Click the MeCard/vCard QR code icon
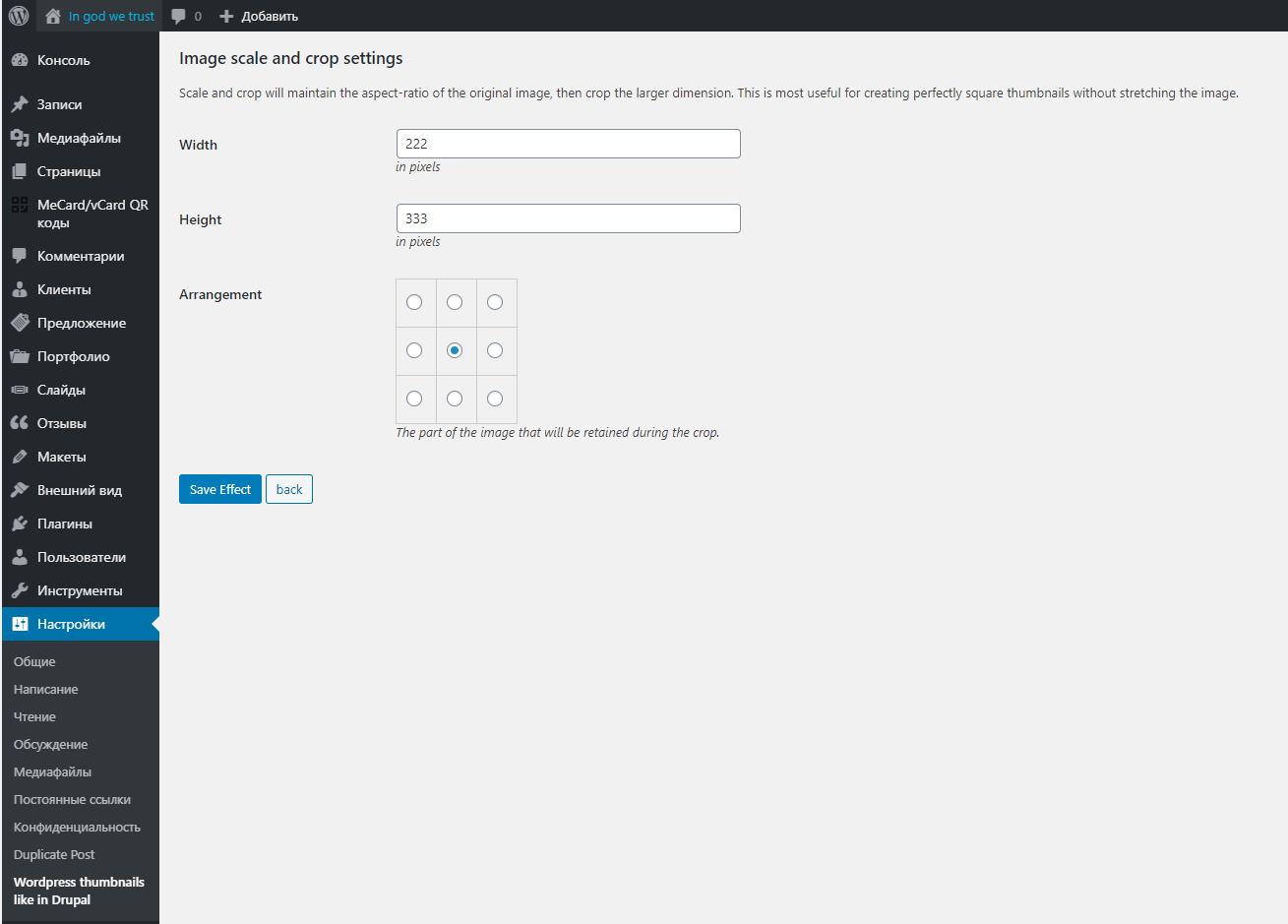 [20, 205]
